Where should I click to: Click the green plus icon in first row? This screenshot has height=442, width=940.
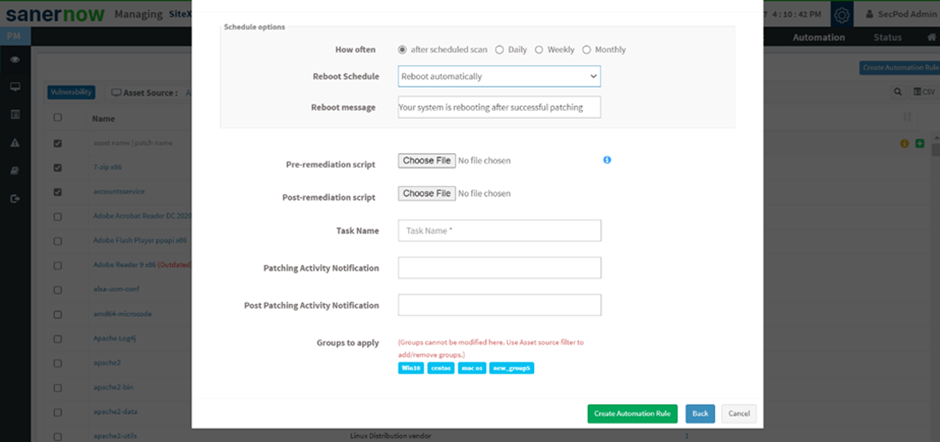[x=920, y=144]
